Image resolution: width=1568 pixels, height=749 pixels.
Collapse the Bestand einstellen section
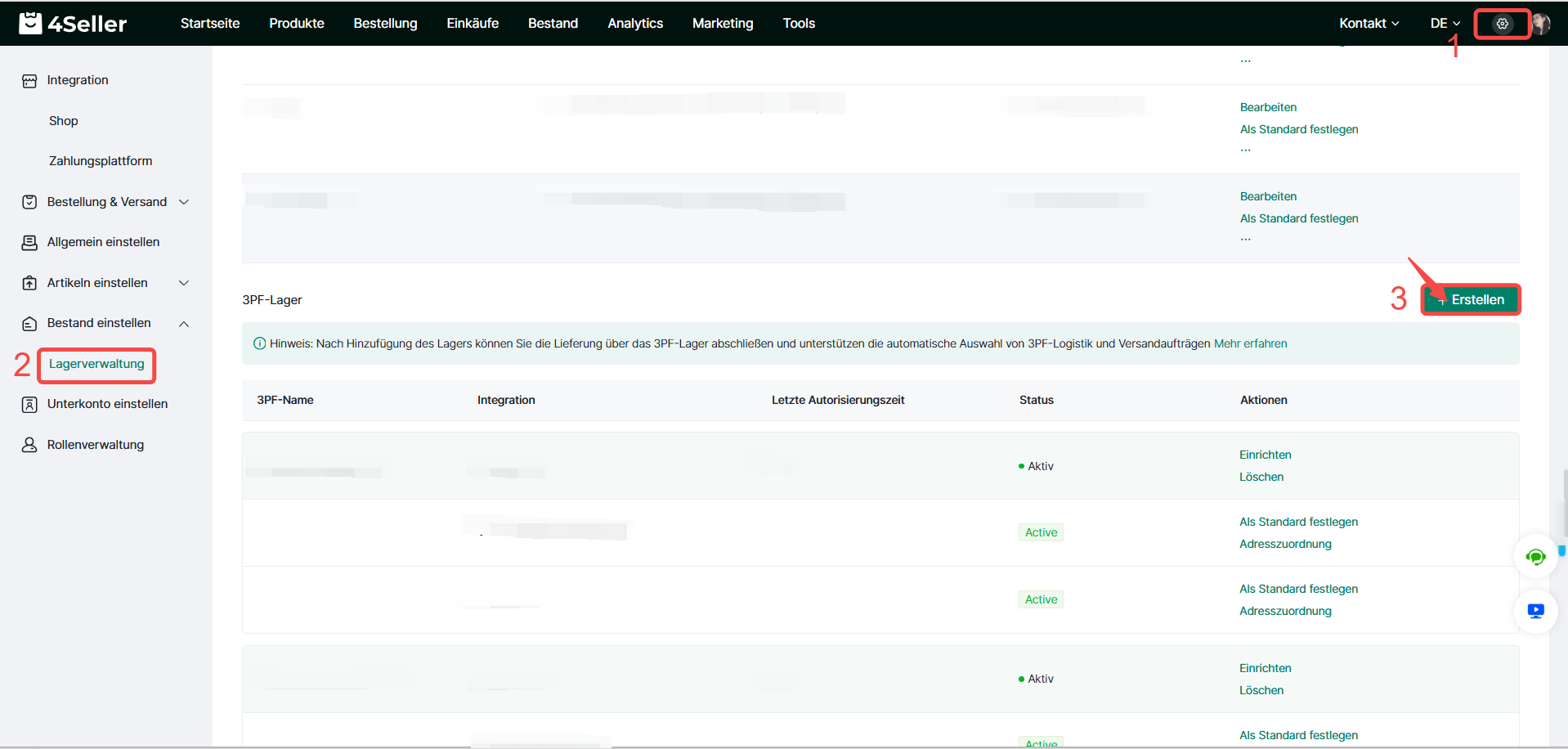click(184, 324)
